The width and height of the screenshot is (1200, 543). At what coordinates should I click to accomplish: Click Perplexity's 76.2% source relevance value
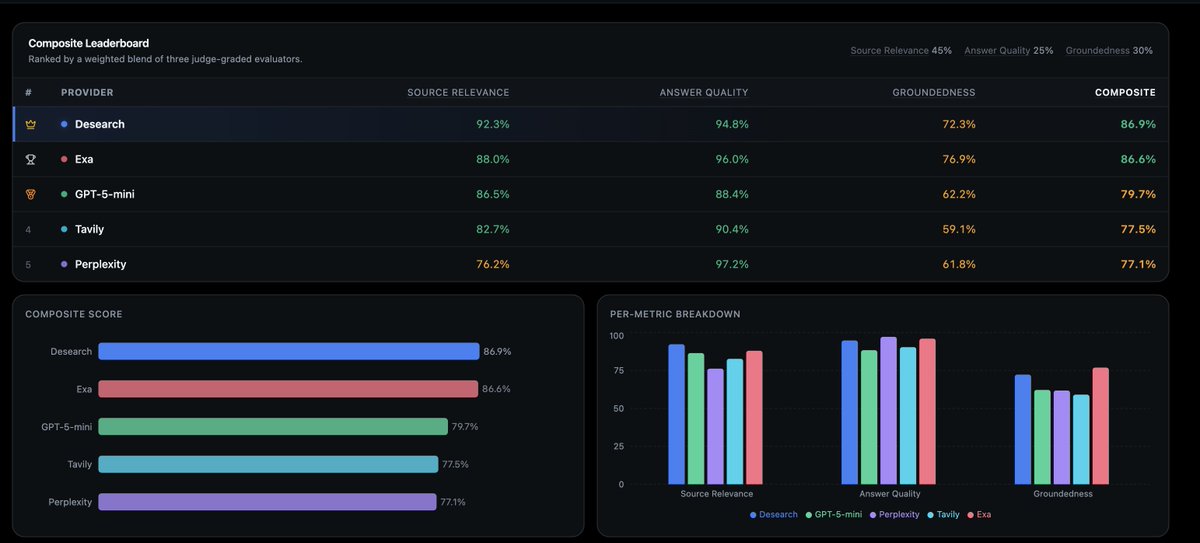(493, 264)
